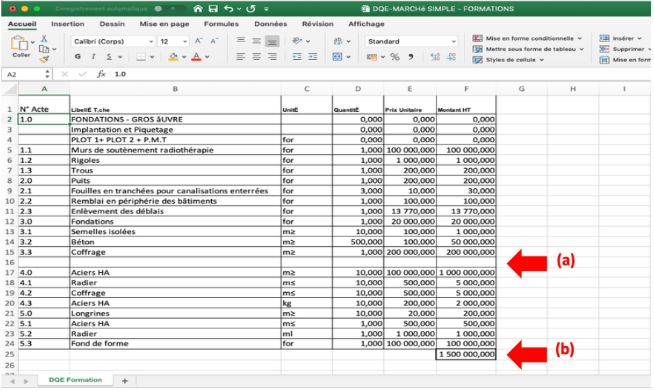Click the wrap text icon
The image size is (654, 391).
pos(338,41)
